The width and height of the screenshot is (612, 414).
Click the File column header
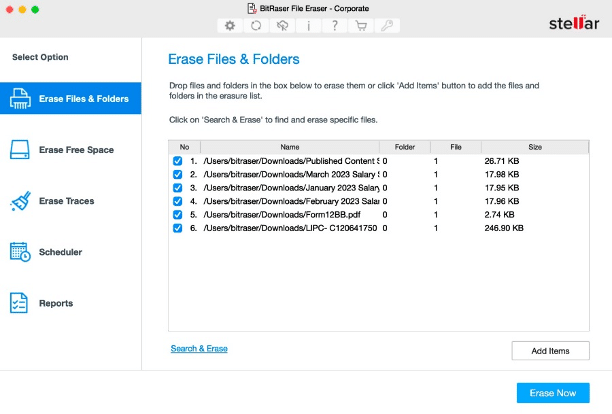coord(456,147)
